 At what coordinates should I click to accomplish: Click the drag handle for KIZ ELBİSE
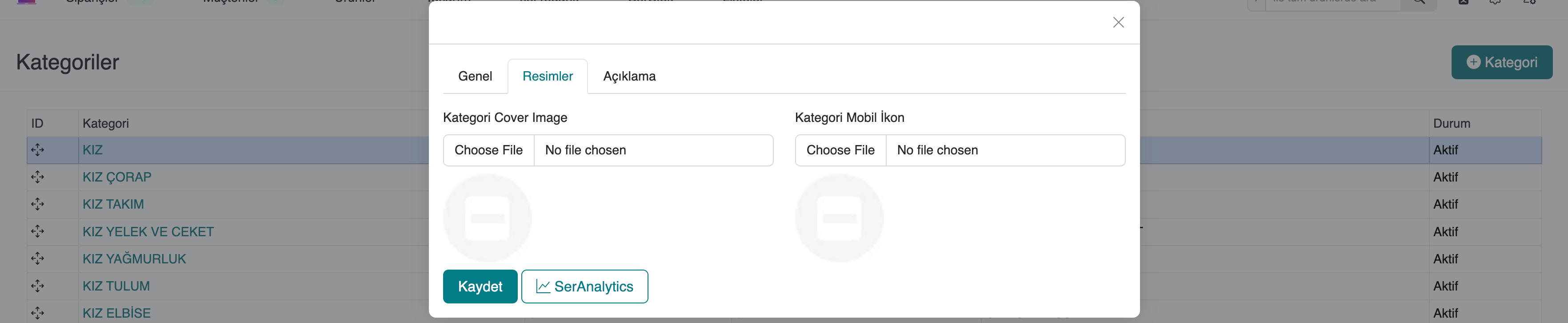38,313
